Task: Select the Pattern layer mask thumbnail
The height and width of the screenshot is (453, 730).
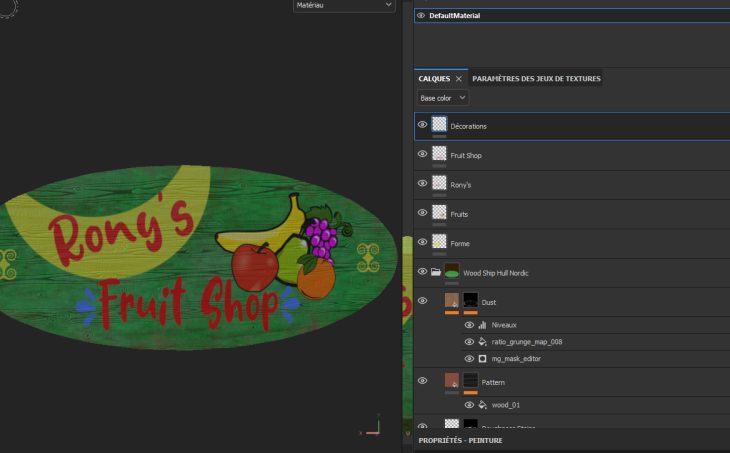Action: click(x=471, y=381)
